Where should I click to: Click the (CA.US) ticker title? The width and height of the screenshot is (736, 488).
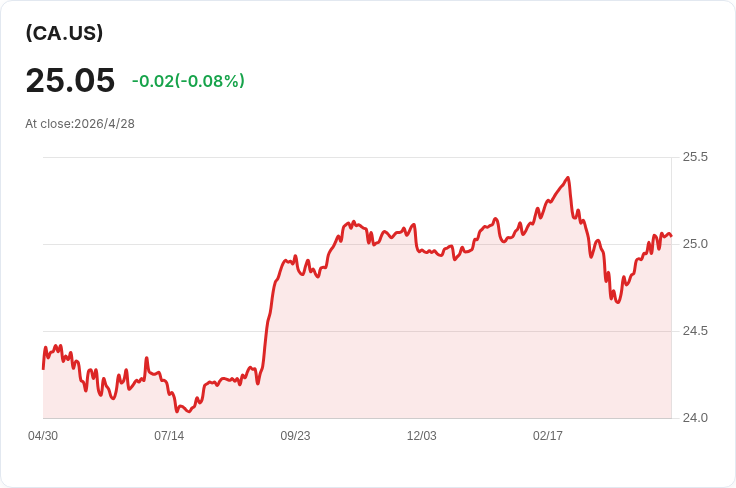coord(64,33)
